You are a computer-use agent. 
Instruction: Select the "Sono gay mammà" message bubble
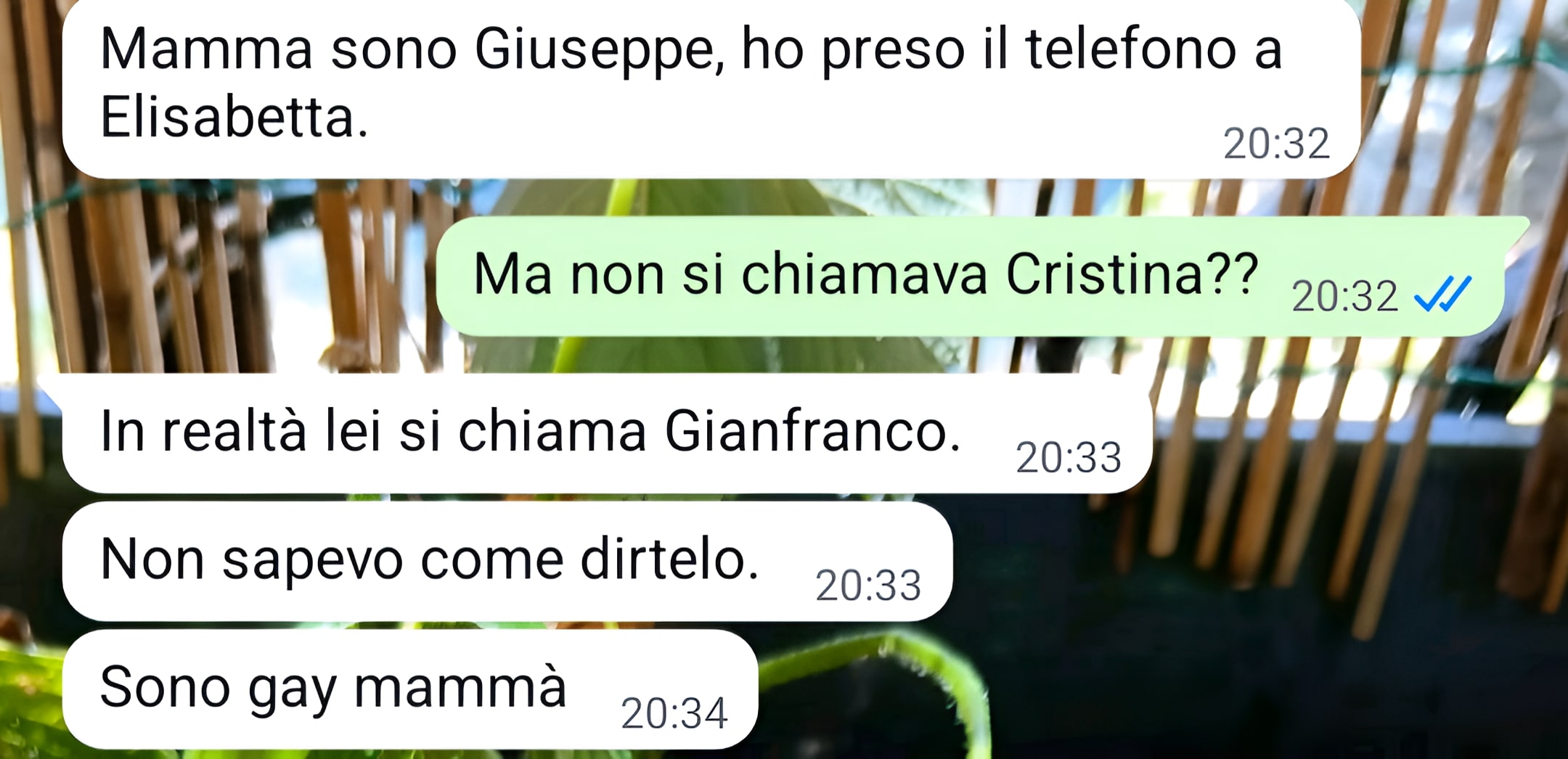click(x=410, y=689)
